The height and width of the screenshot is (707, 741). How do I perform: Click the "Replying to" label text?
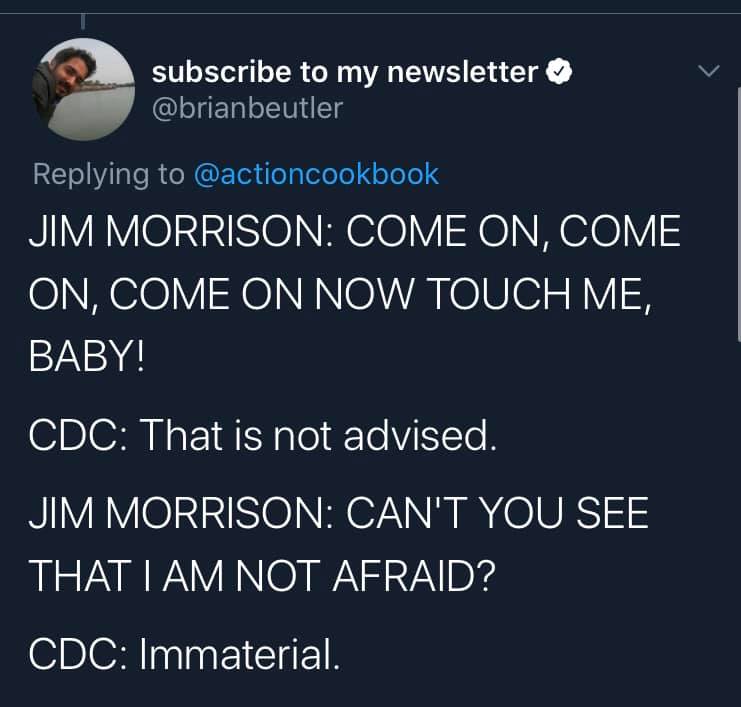coord(109,174)
